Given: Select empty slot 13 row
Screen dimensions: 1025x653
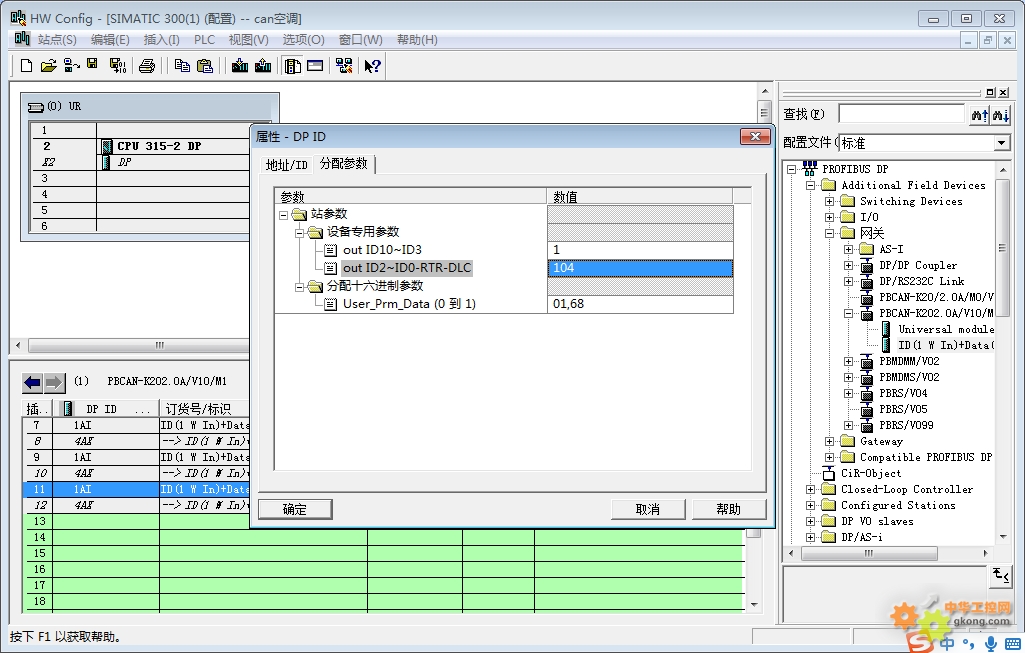Looking at the screenshot, I should tap(384, 522).
